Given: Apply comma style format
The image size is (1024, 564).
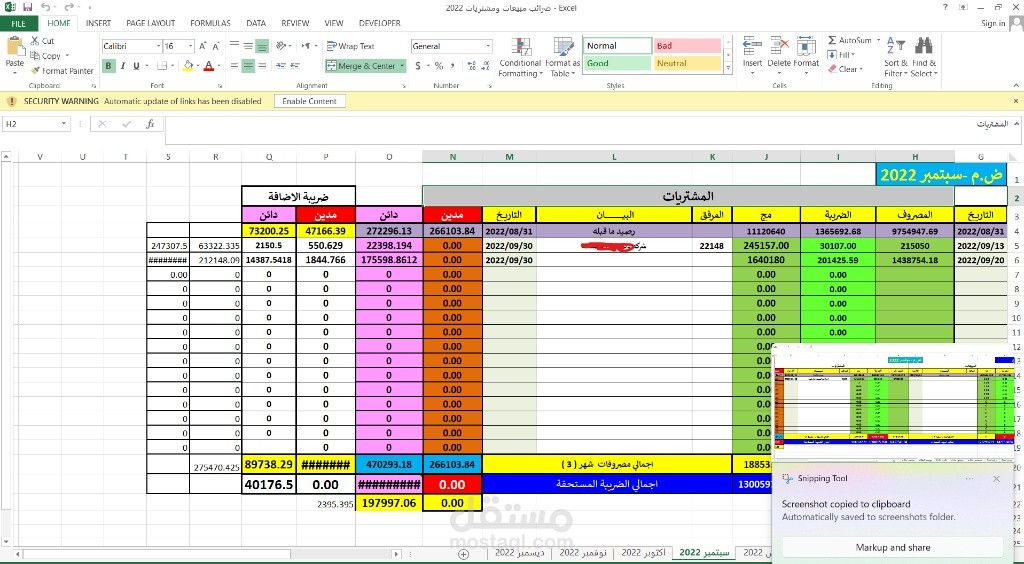Looking at the screenshot, I should [x=453, y=66].
